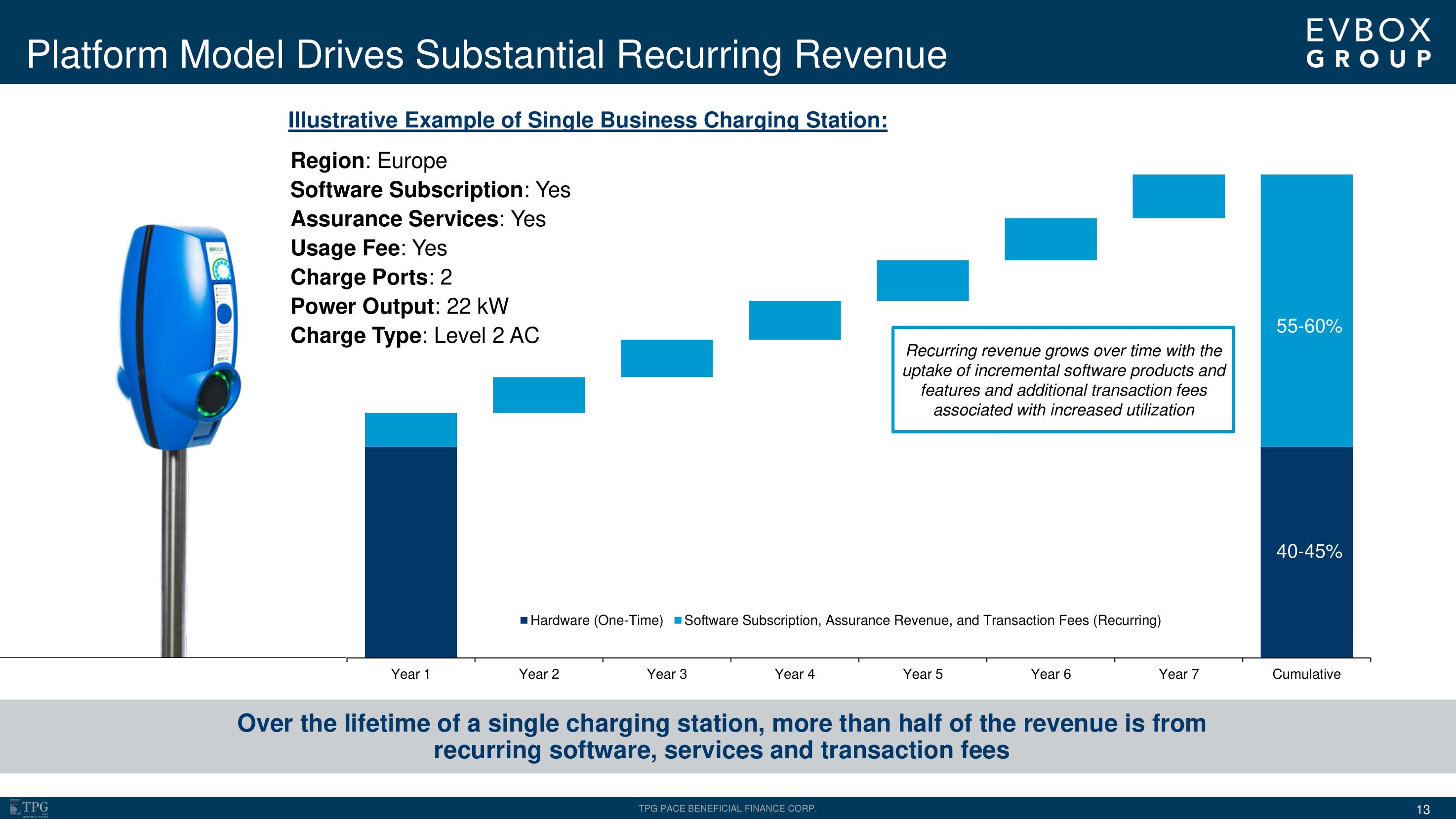Select the 'Region: Europe' line

click(368, 161)
